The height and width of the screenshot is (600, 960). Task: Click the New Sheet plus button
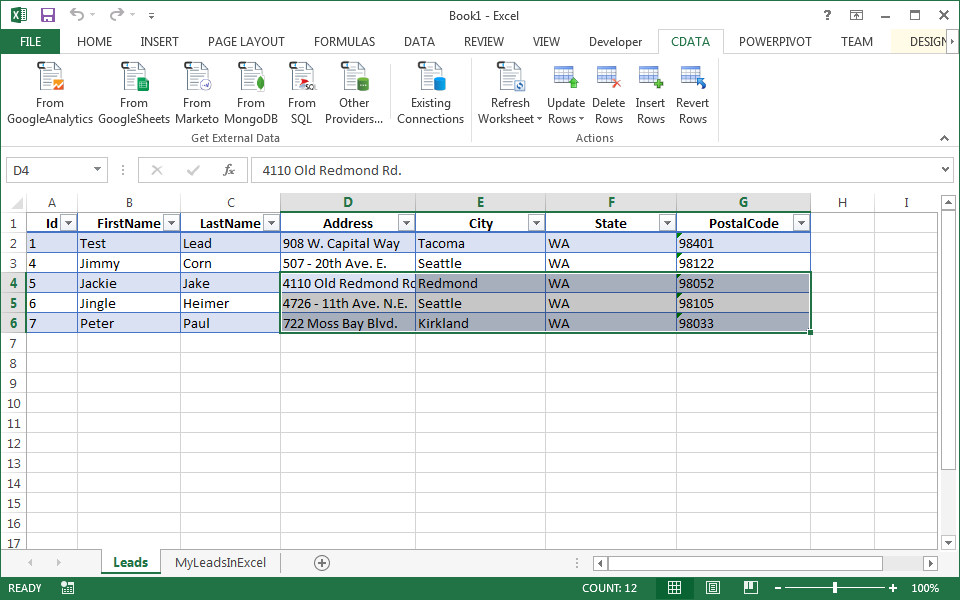321,562
